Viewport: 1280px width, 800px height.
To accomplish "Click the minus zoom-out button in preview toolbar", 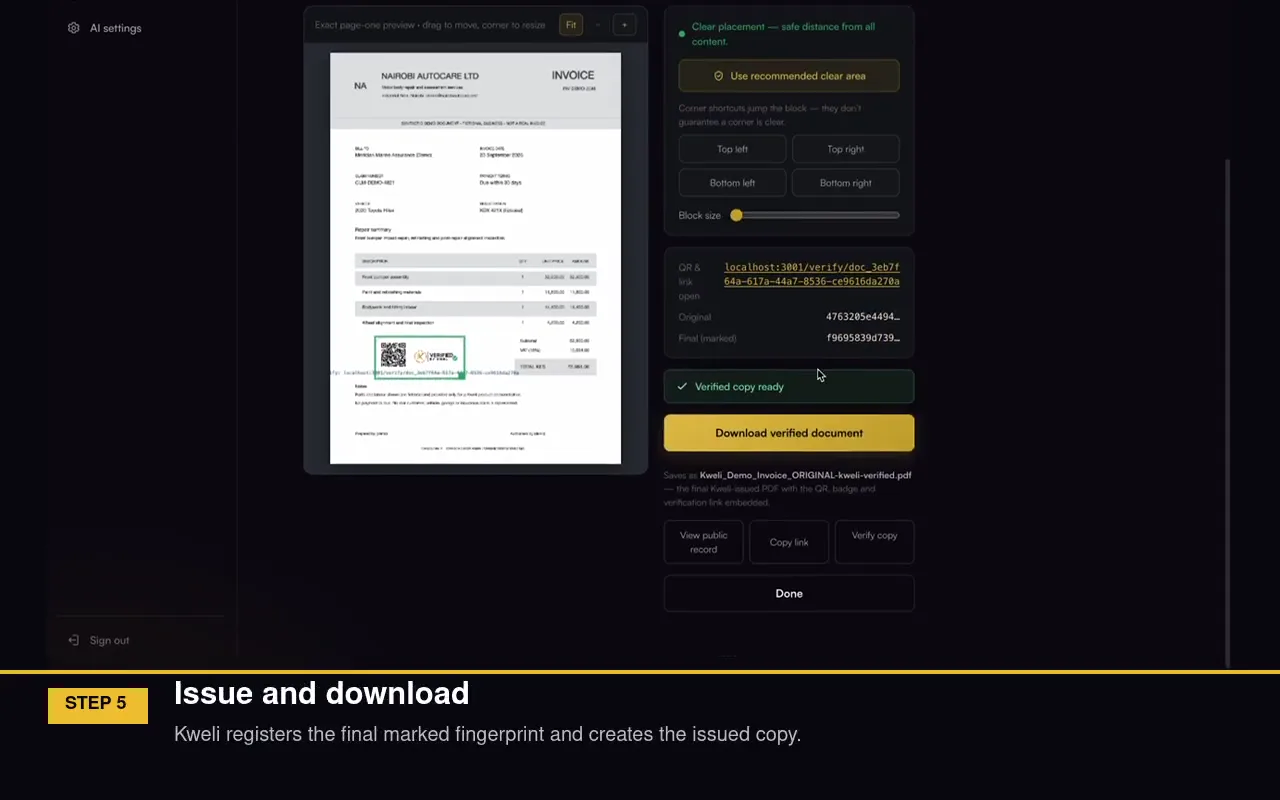I will pyautogui.click(x=598, y=25).
